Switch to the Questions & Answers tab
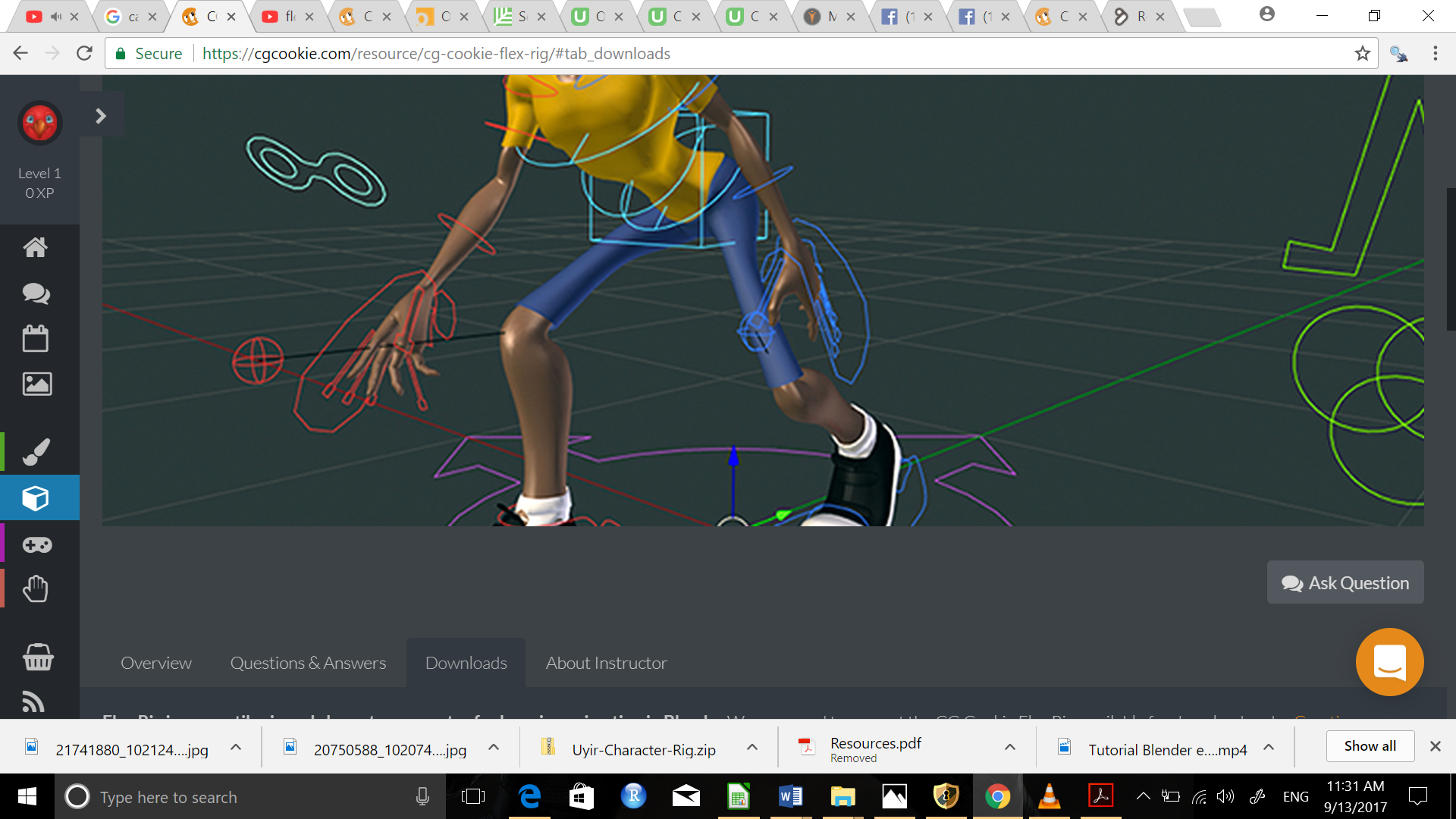The image size is (1456, 819). (307, 662)
